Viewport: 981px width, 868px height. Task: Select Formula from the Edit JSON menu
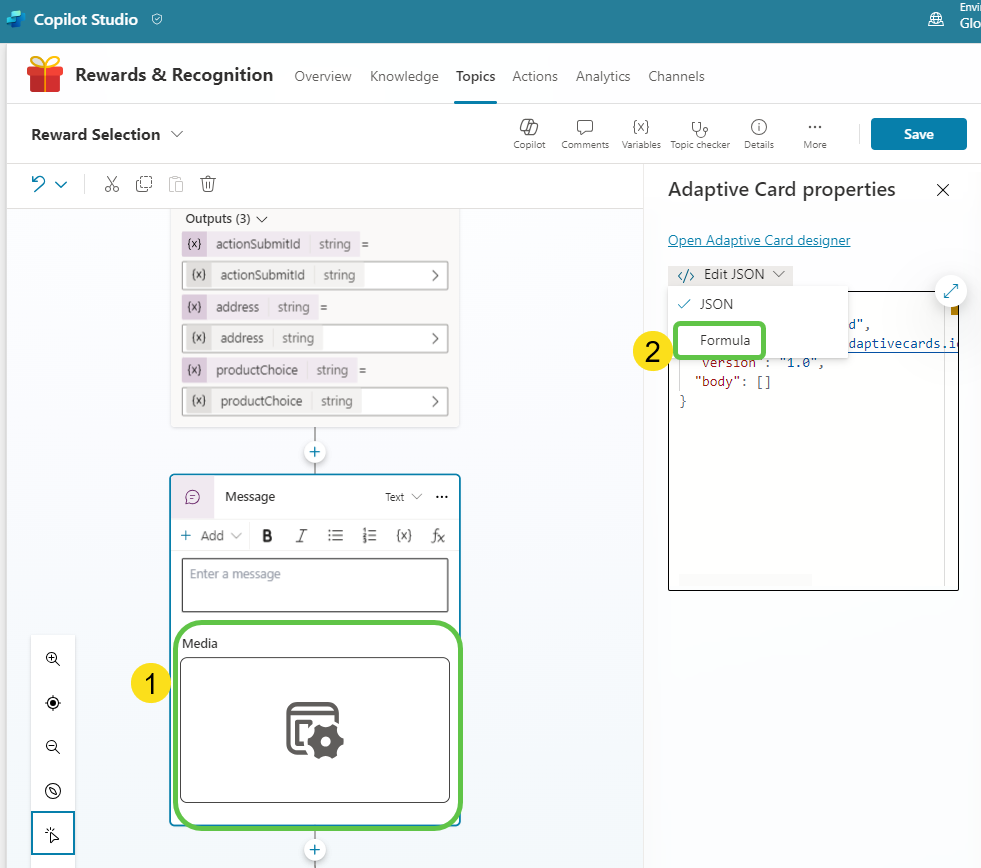point(719,340)
